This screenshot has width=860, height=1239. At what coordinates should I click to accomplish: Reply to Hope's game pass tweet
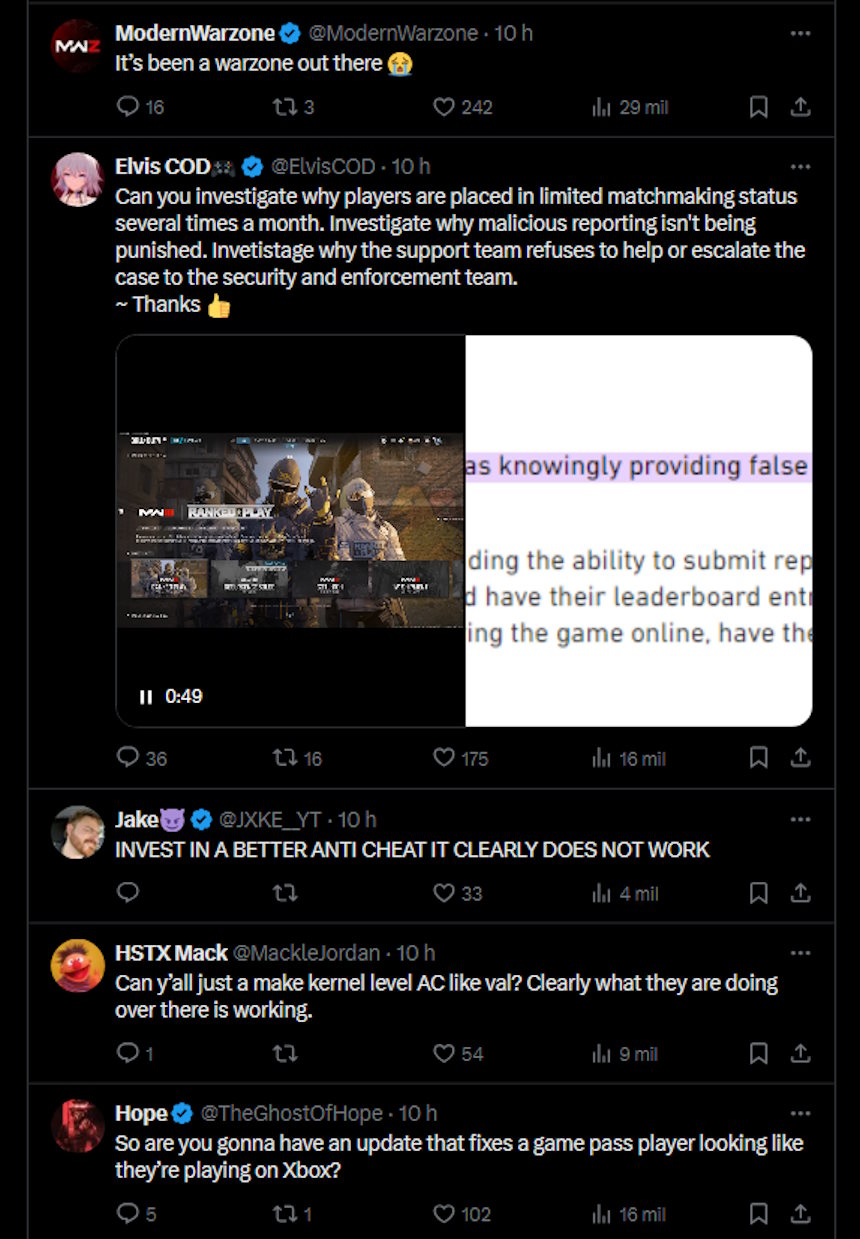[128, 1214]
